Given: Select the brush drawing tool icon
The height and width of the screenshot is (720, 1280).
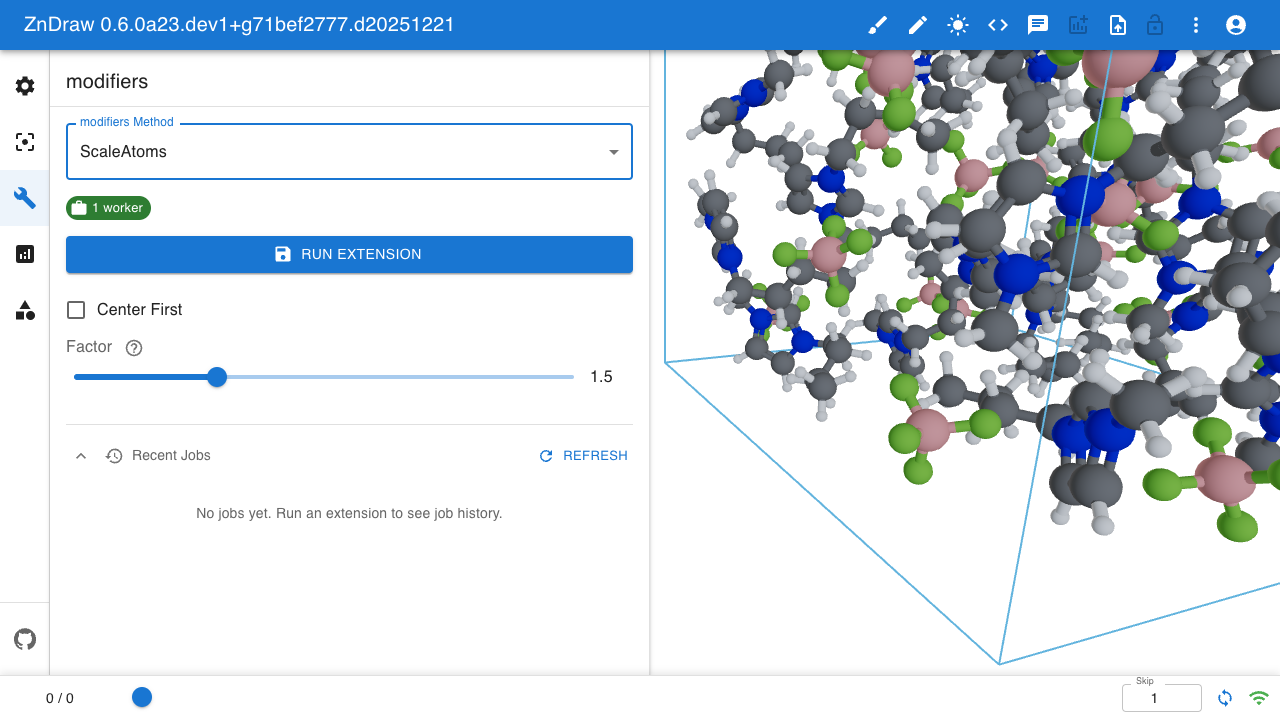Looking at the screenshot, I should [x=877, y=25].
